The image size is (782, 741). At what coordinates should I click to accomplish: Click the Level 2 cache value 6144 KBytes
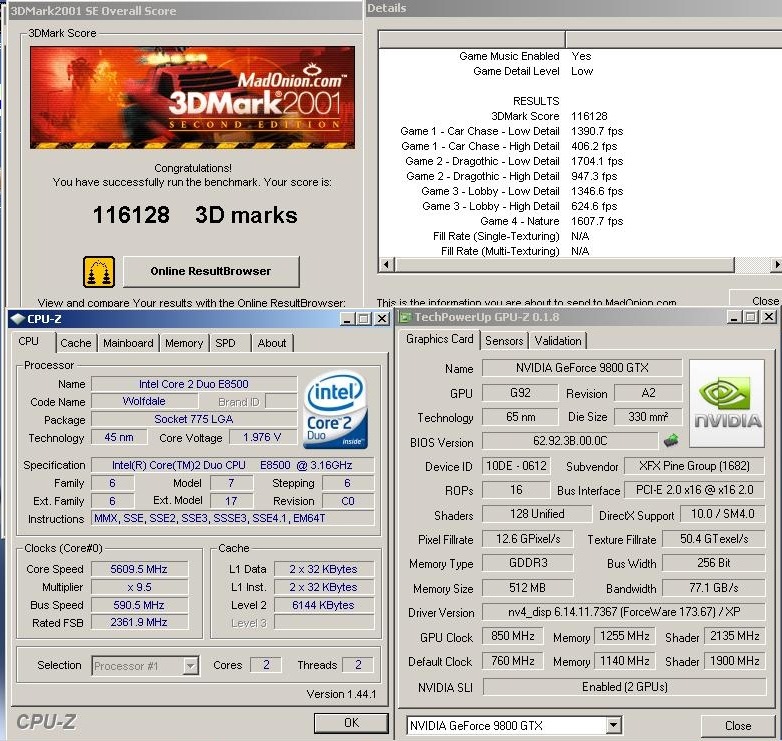[323, 605]
